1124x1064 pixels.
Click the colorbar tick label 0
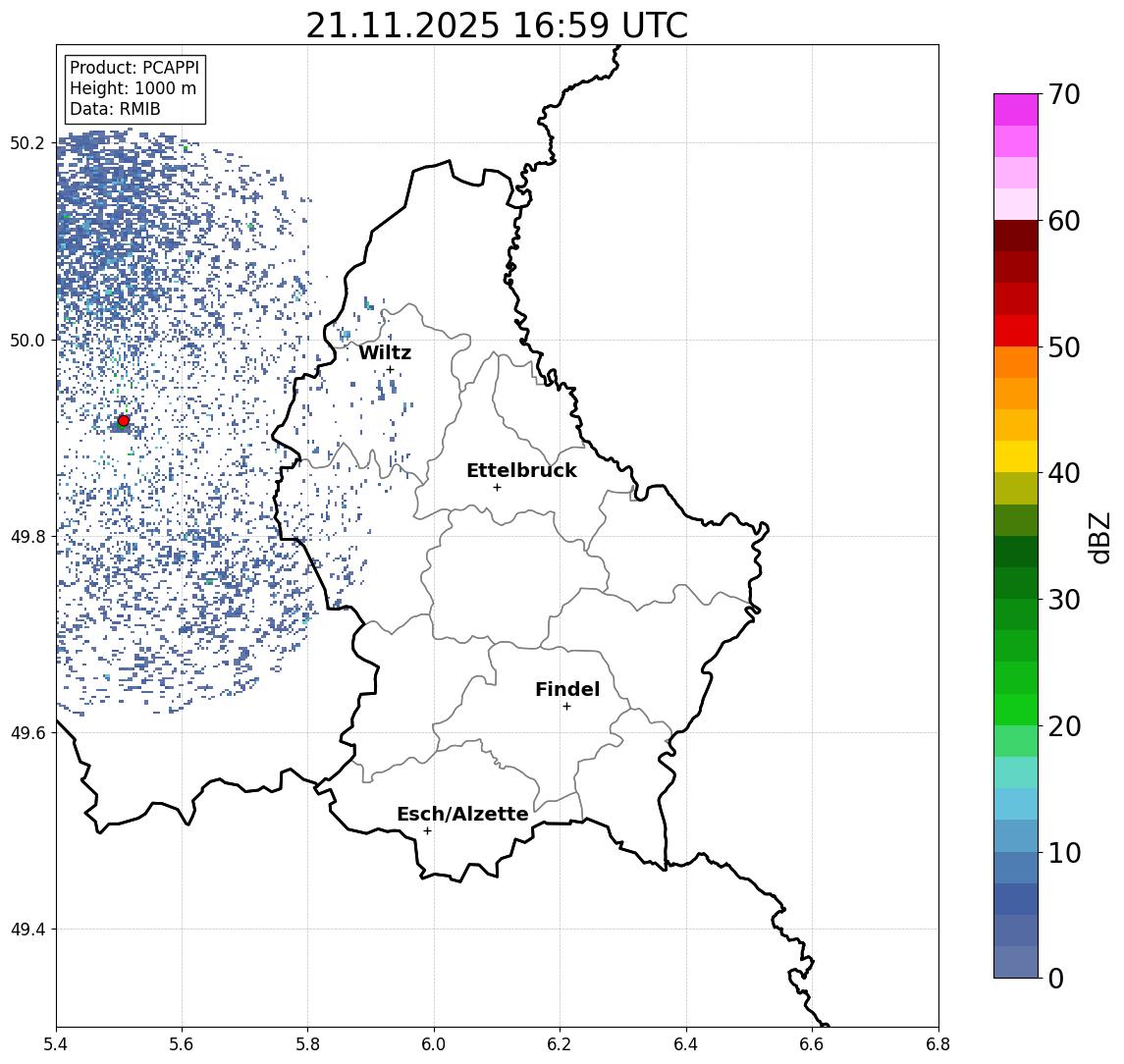tap(1056, 978)
